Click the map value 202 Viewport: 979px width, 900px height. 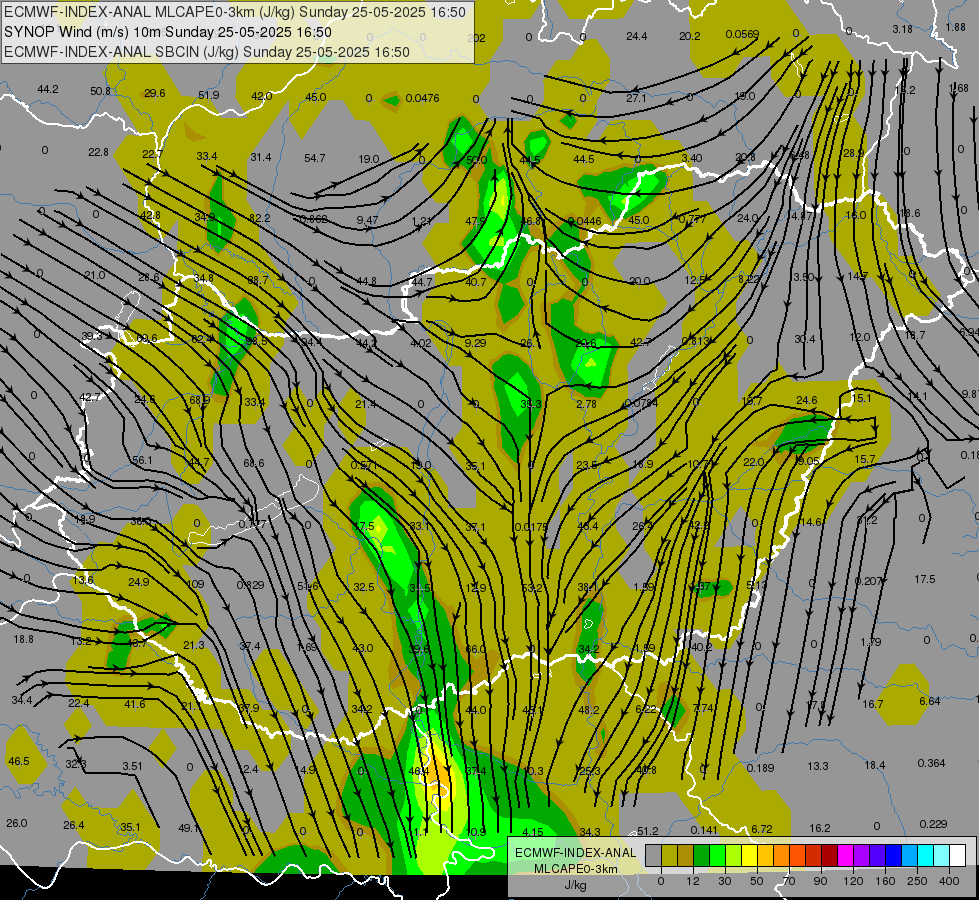[x=476, y=38]
